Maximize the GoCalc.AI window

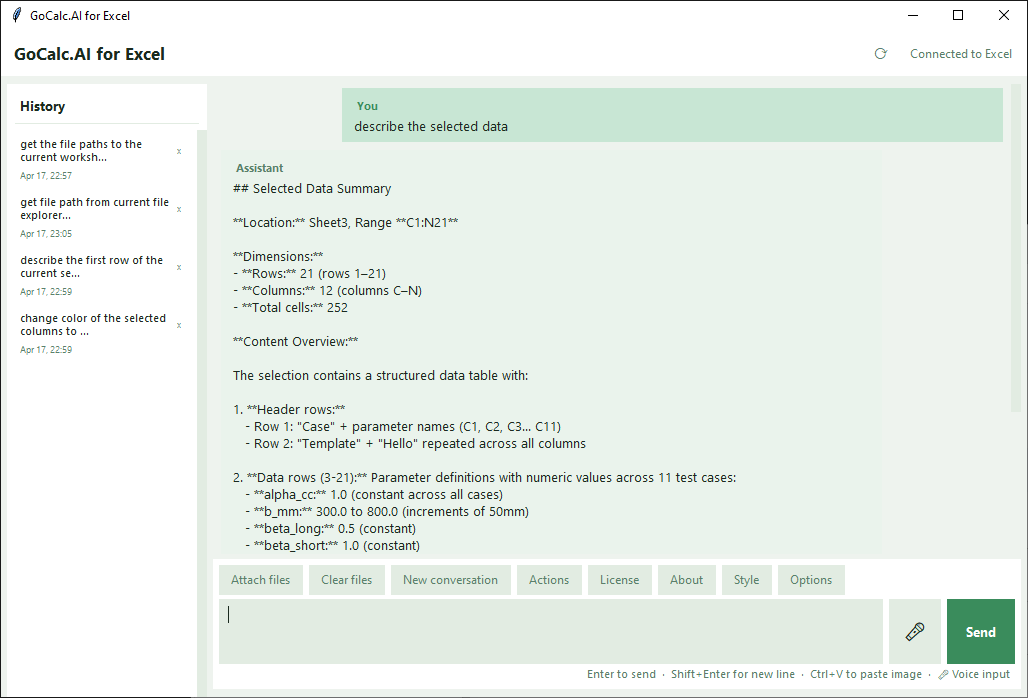958,15
